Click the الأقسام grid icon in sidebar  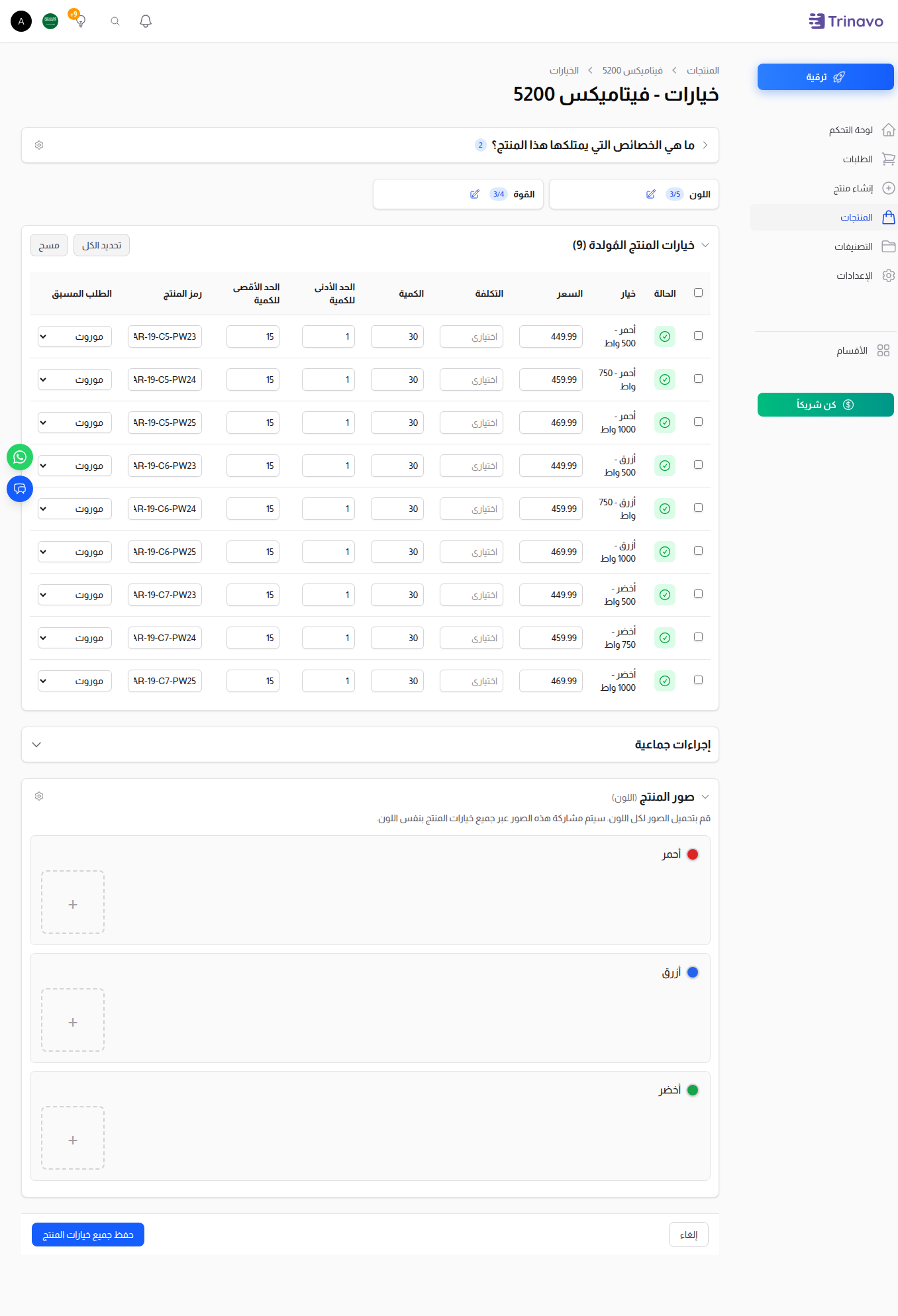point(883,350)
